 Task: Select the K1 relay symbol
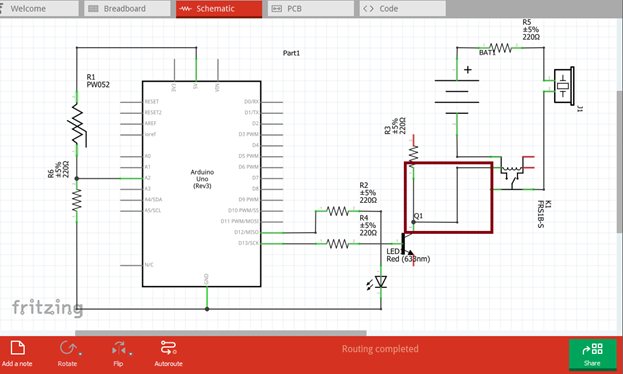[x=513, y=173]
